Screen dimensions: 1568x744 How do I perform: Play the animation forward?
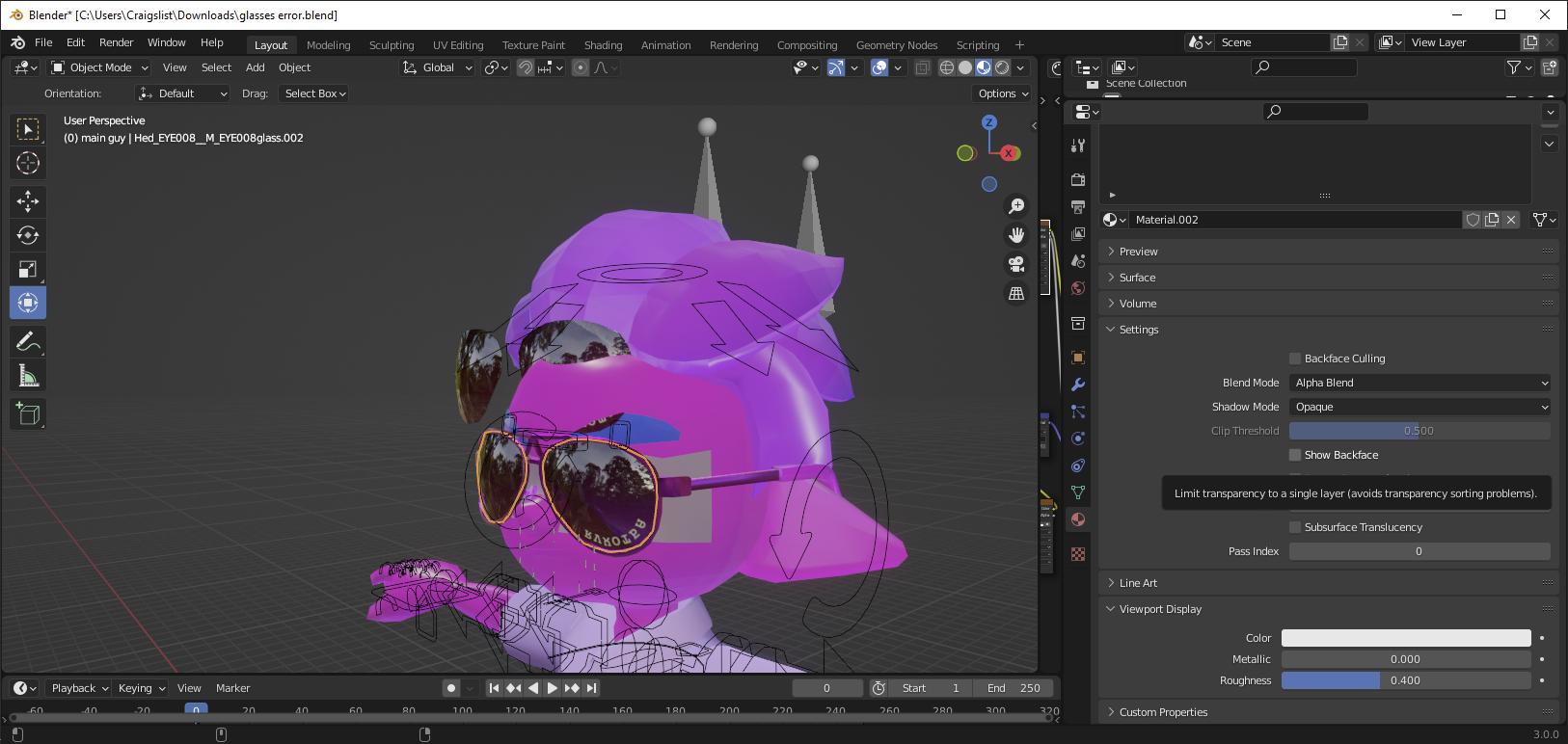pos(553,688)
